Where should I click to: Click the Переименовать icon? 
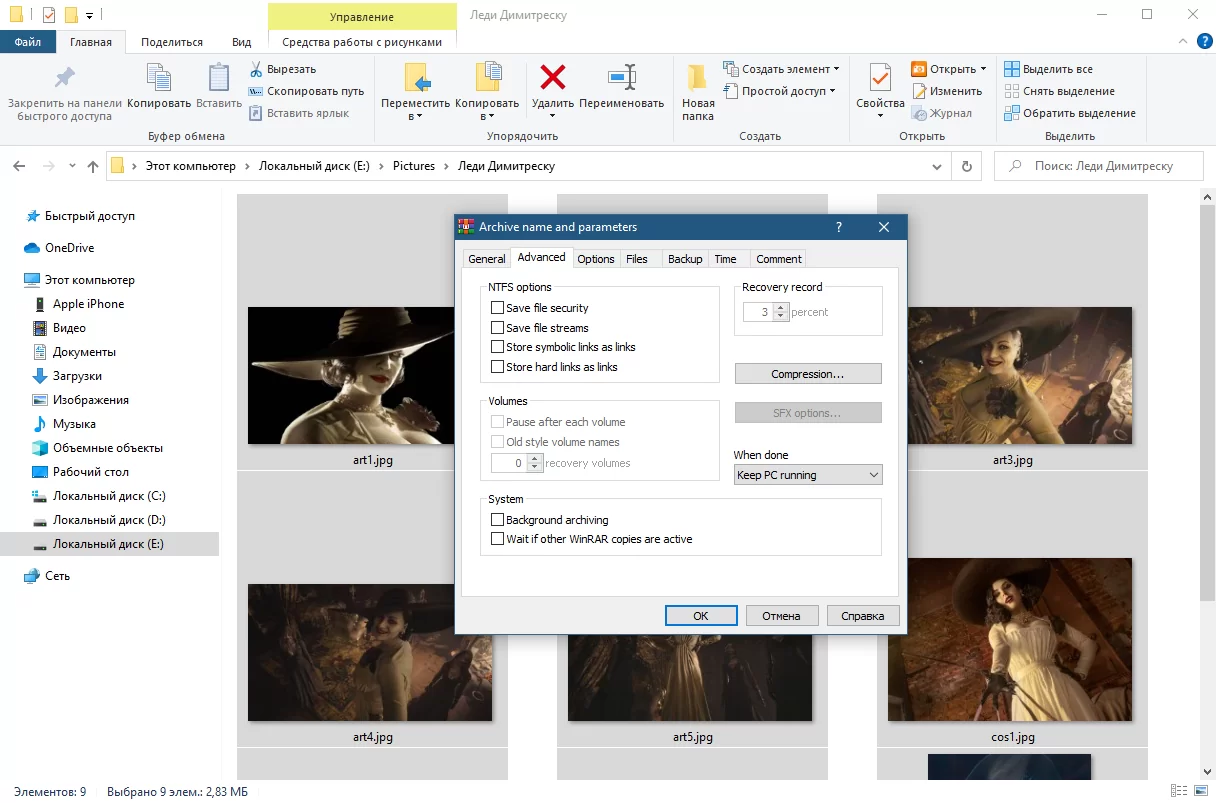[x=622, y=77]
